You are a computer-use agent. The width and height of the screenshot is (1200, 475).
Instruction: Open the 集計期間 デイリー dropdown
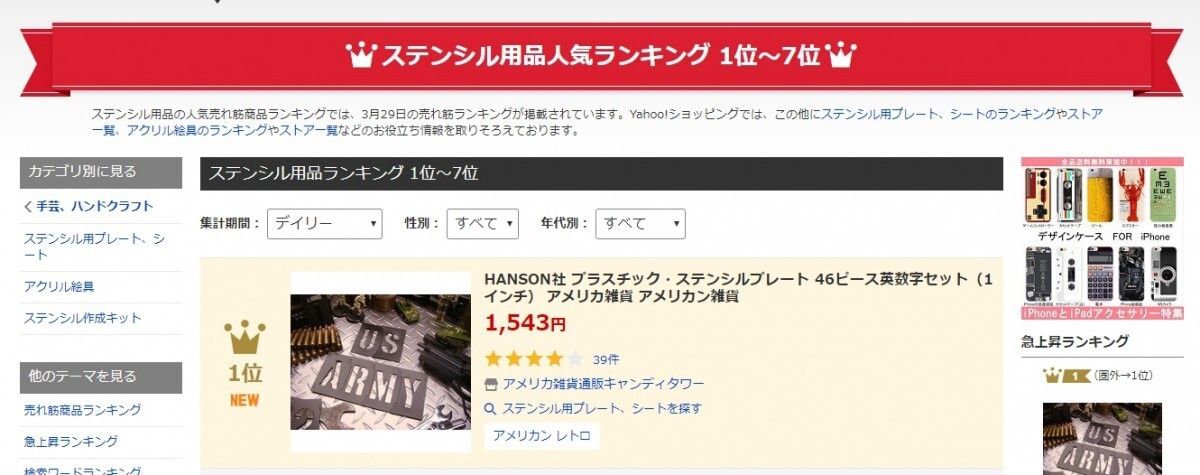click(x=325, y=223)
